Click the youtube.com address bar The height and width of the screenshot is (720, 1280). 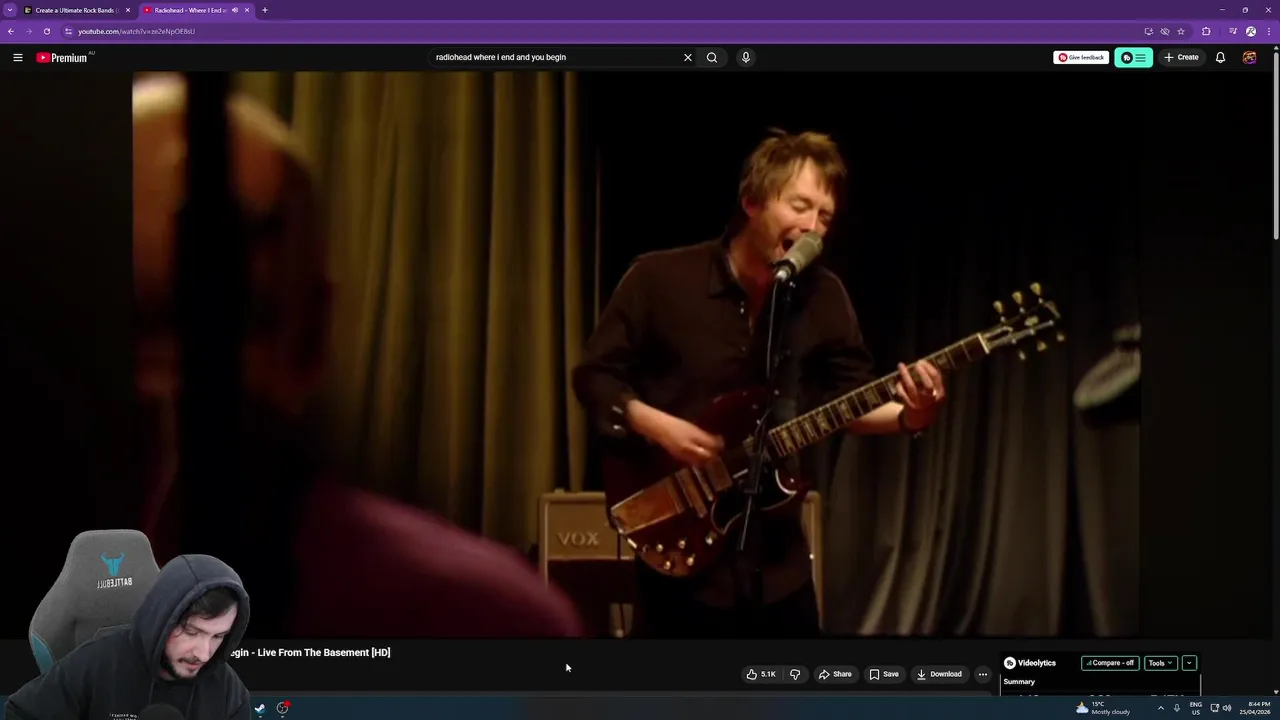pyautogui.click(x=600, y=31)
